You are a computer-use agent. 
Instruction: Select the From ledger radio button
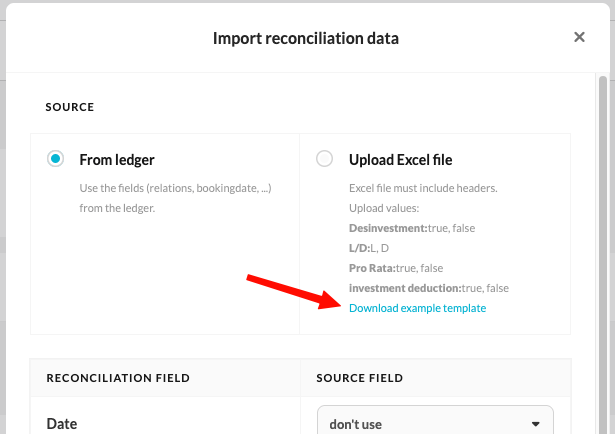56,159
